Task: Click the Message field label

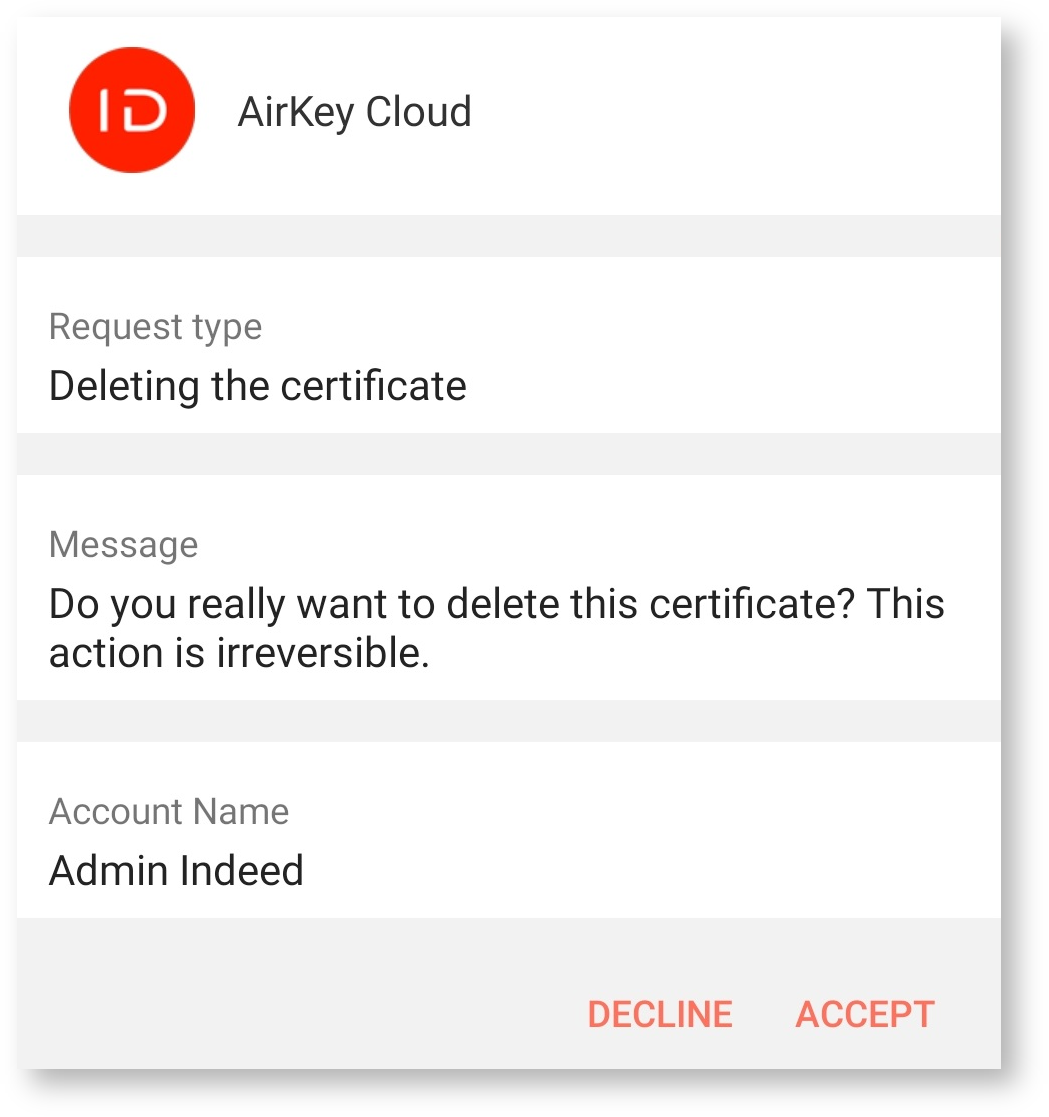Action: click(123, 545)
